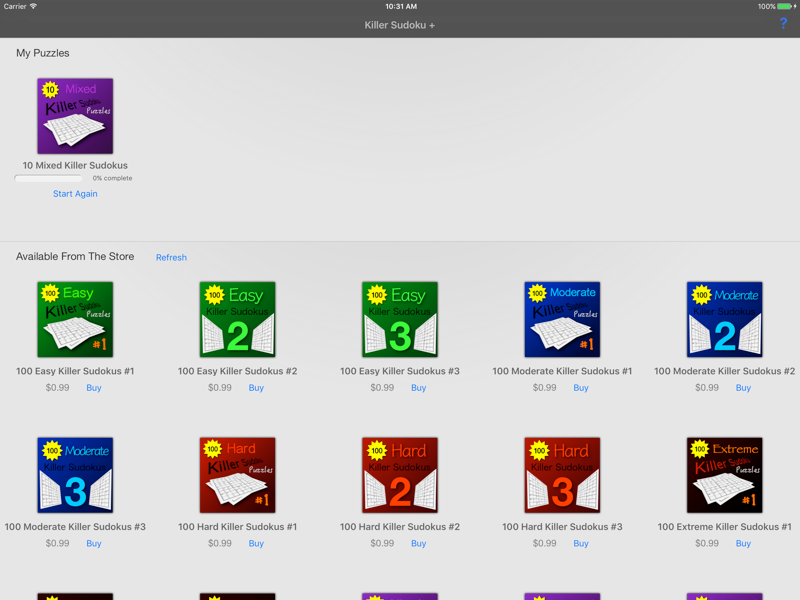The height and width of the screenshot is (600, 800).
Task: Click the battery indicator in status bar
Action: (x=786, y=7)
